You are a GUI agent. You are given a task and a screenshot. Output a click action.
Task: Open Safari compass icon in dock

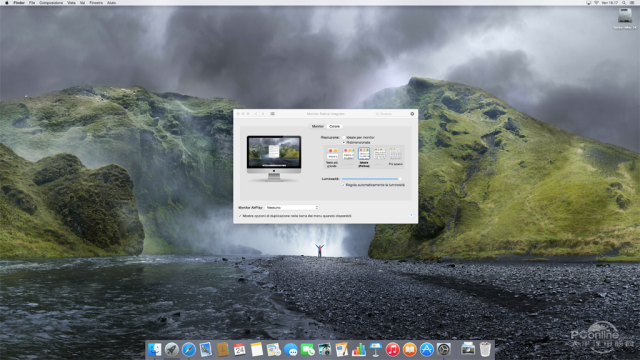[x=189, y=349]
